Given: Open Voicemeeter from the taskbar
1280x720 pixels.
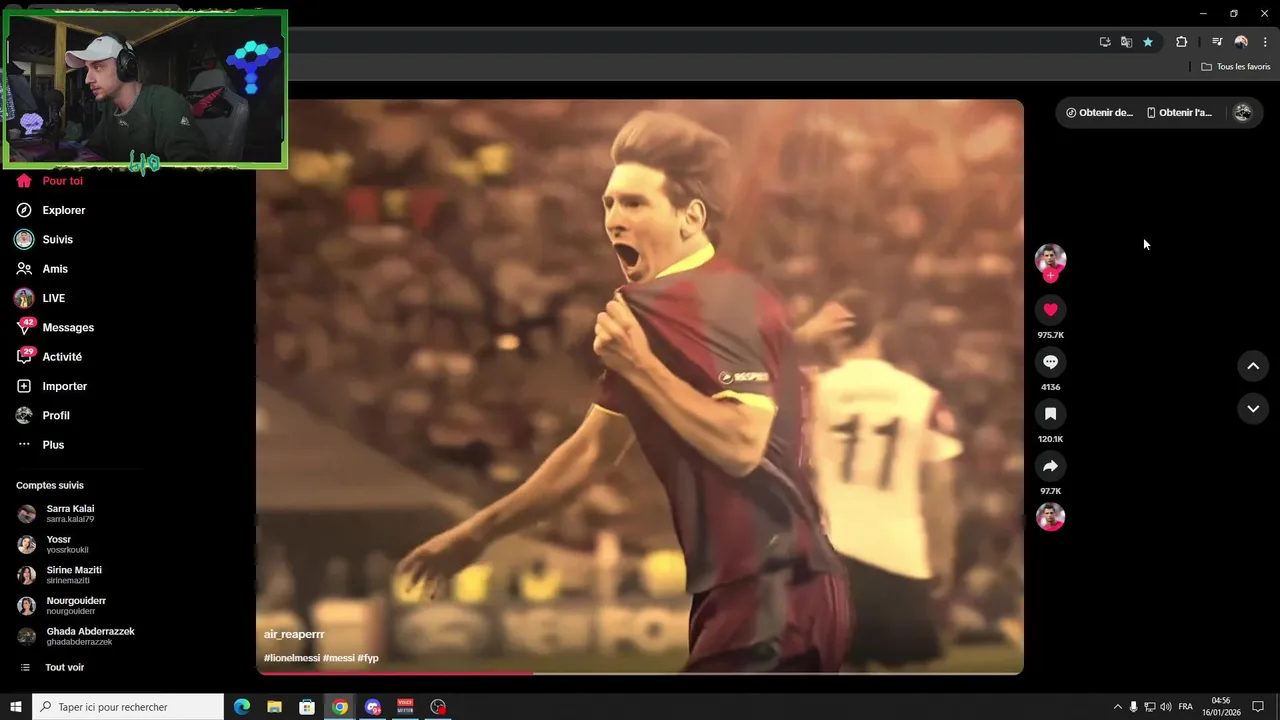Looking at the screenshot, I should 405,707.
